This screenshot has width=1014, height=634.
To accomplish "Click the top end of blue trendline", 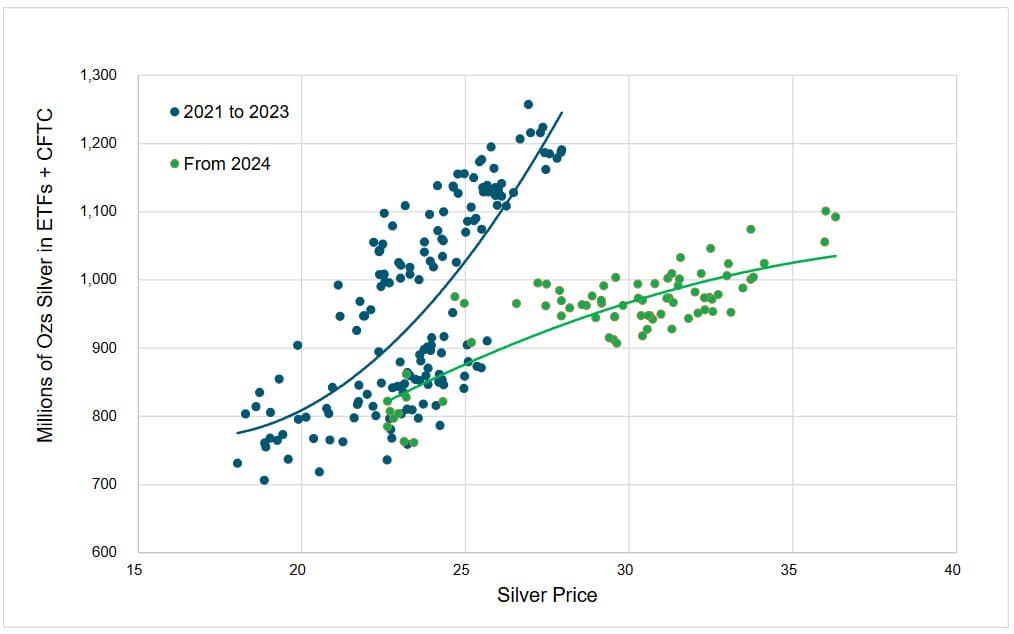I will [x=561, y=113].
